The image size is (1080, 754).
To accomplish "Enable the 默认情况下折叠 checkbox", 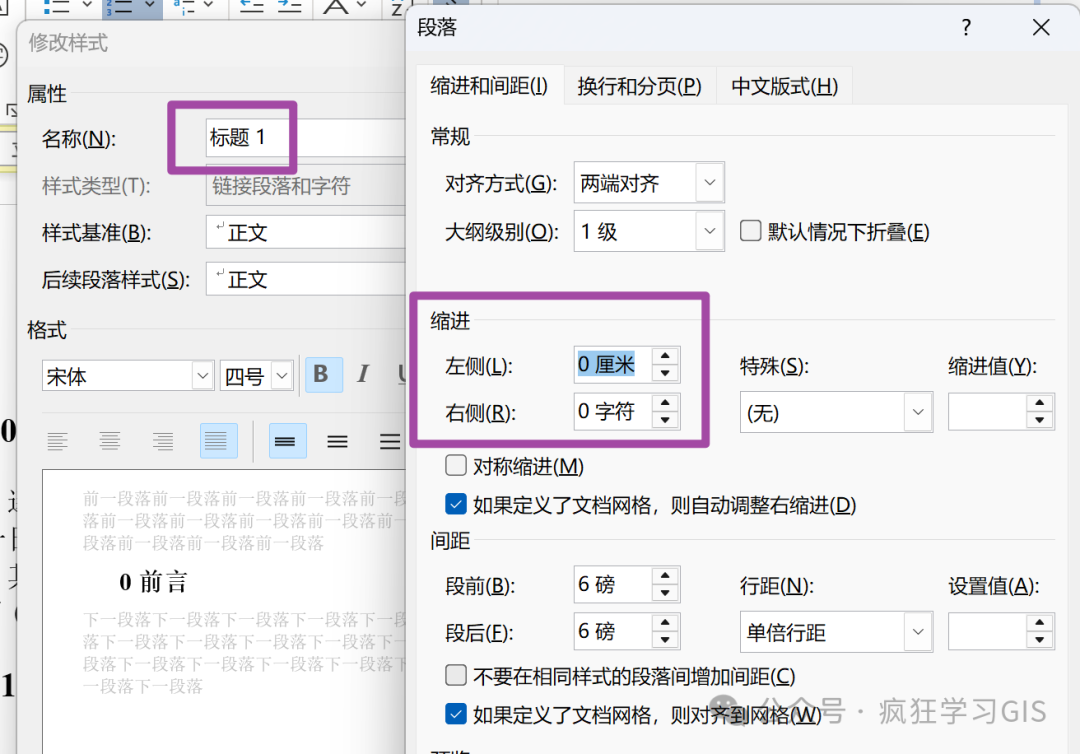I will 750,231.
